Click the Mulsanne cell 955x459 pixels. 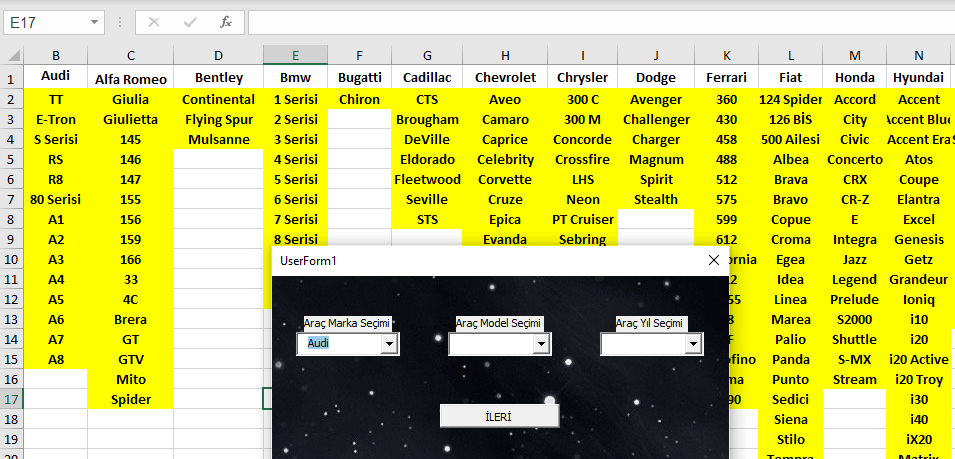pos(219,139)
